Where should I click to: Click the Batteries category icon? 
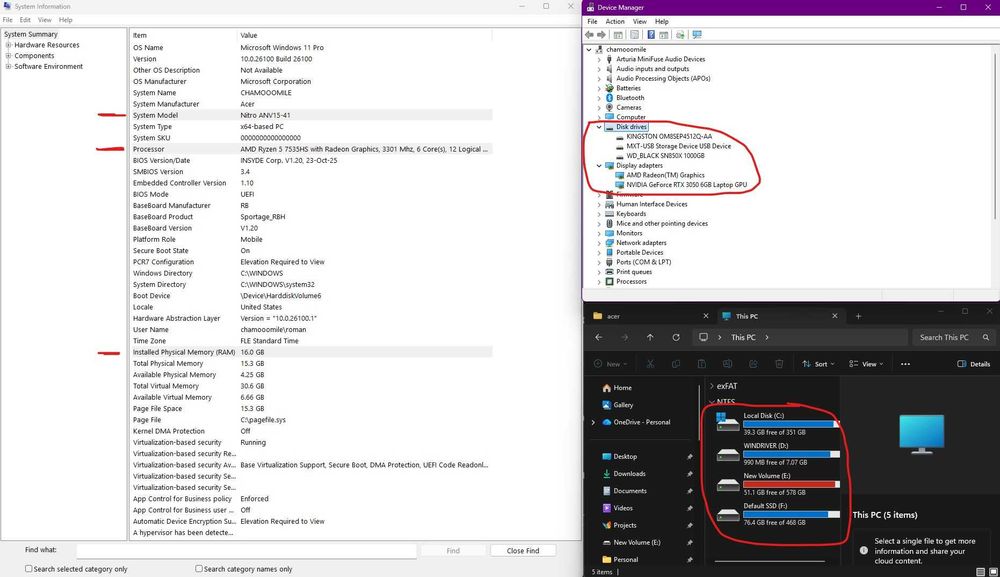point(609,88)
